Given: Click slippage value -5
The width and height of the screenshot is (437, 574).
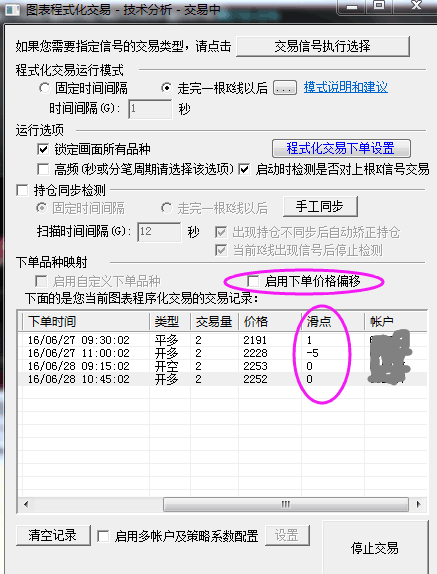Looking at the screenshot, I should click(312, 353).
